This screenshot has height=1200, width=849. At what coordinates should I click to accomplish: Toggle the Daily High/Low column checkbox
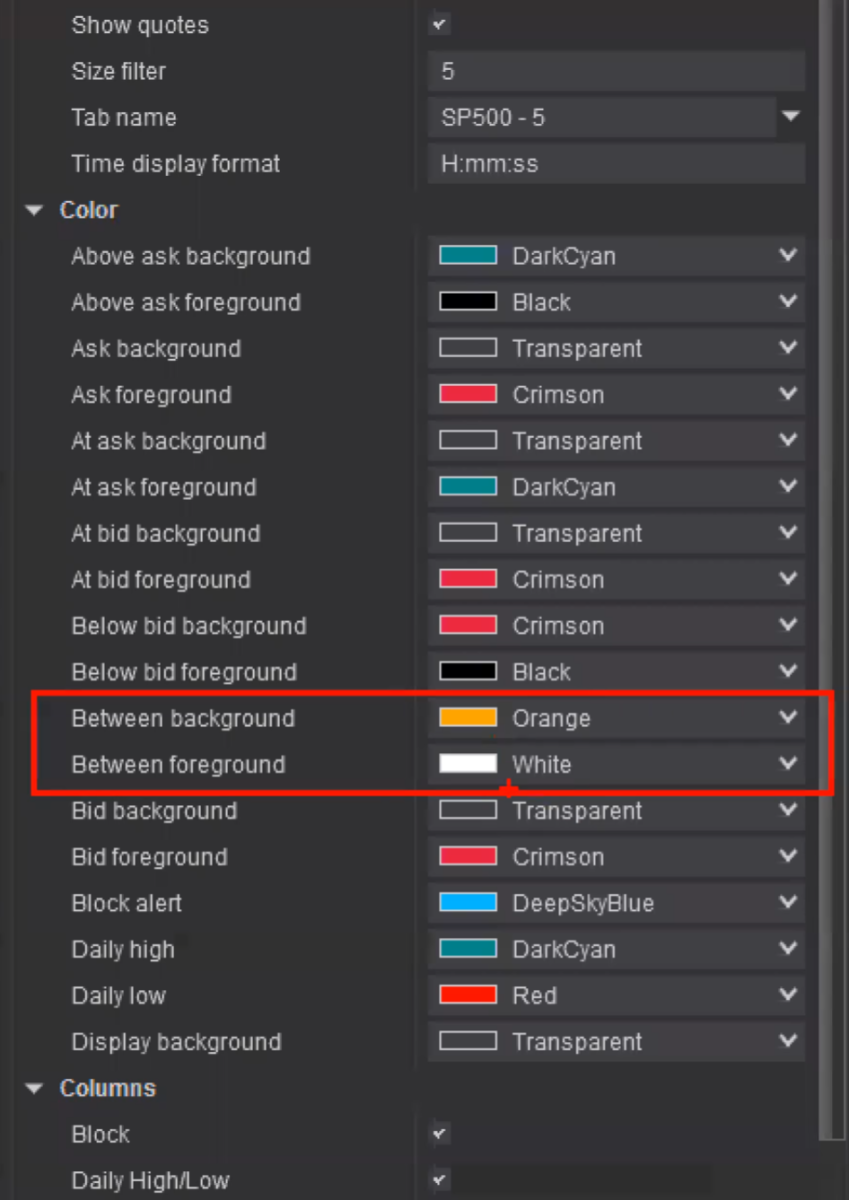[x=439, y=1180]
